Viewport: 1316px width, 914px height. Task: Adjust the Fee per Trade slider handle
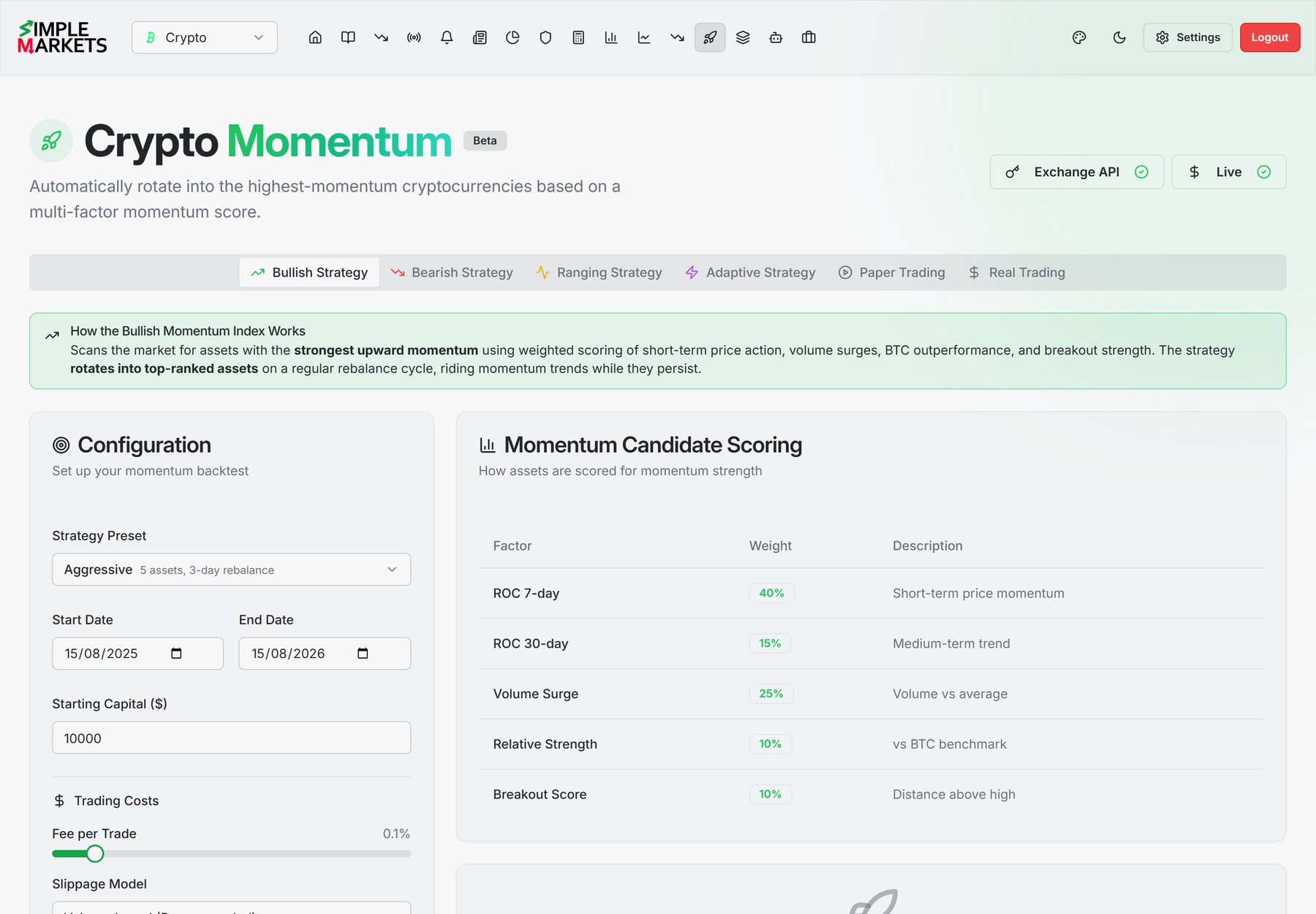coord(95,853)
